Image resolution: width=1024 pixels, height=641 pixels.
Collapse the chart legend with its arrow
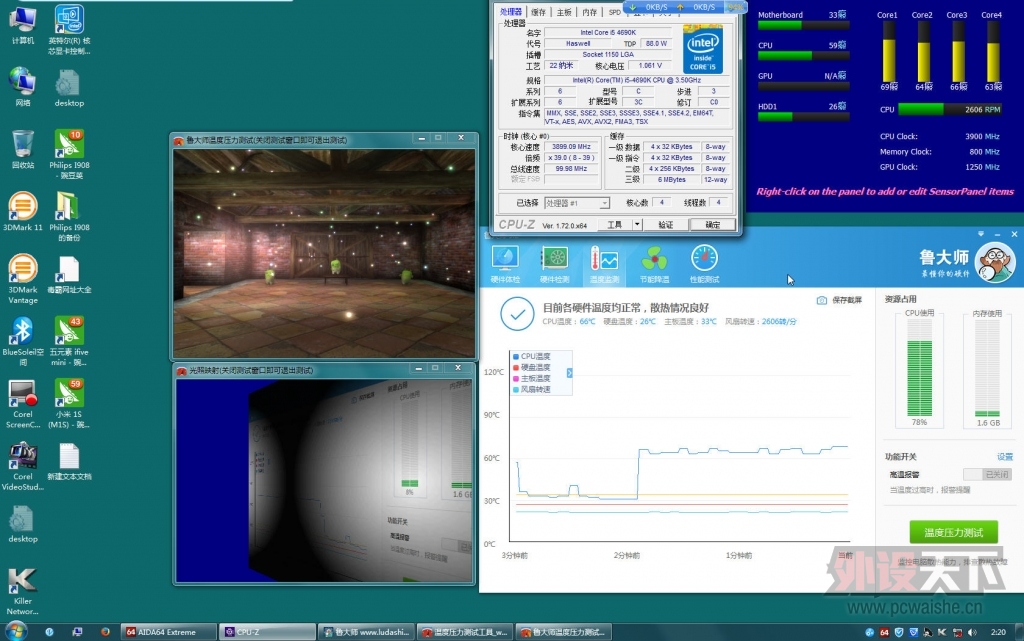569,373
